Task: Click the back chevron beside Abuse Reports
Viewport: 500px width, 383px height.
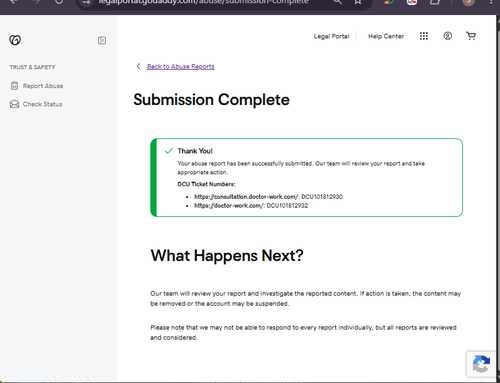Action: (x=138, y=66)
